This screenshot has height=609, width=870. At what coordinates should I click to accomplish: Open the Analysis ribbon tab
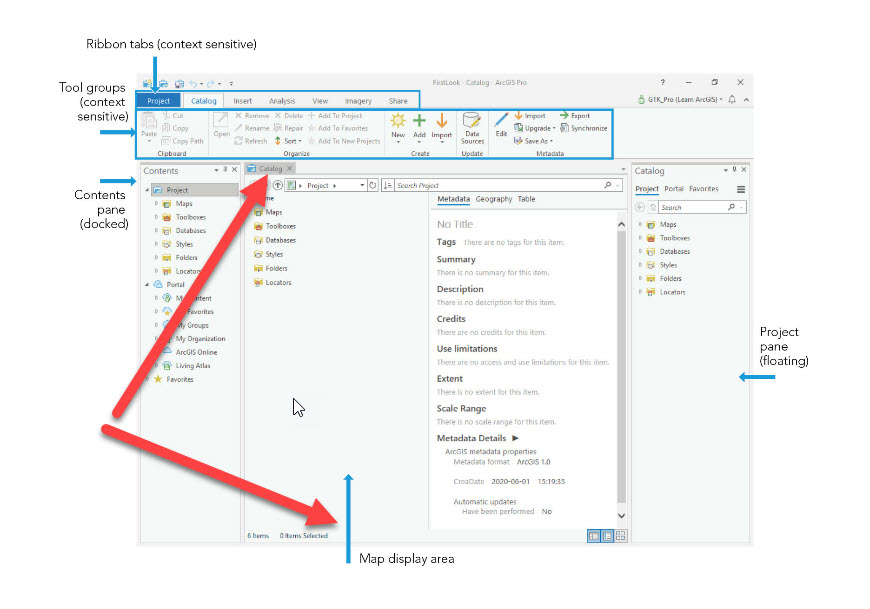tap(282, 101)
